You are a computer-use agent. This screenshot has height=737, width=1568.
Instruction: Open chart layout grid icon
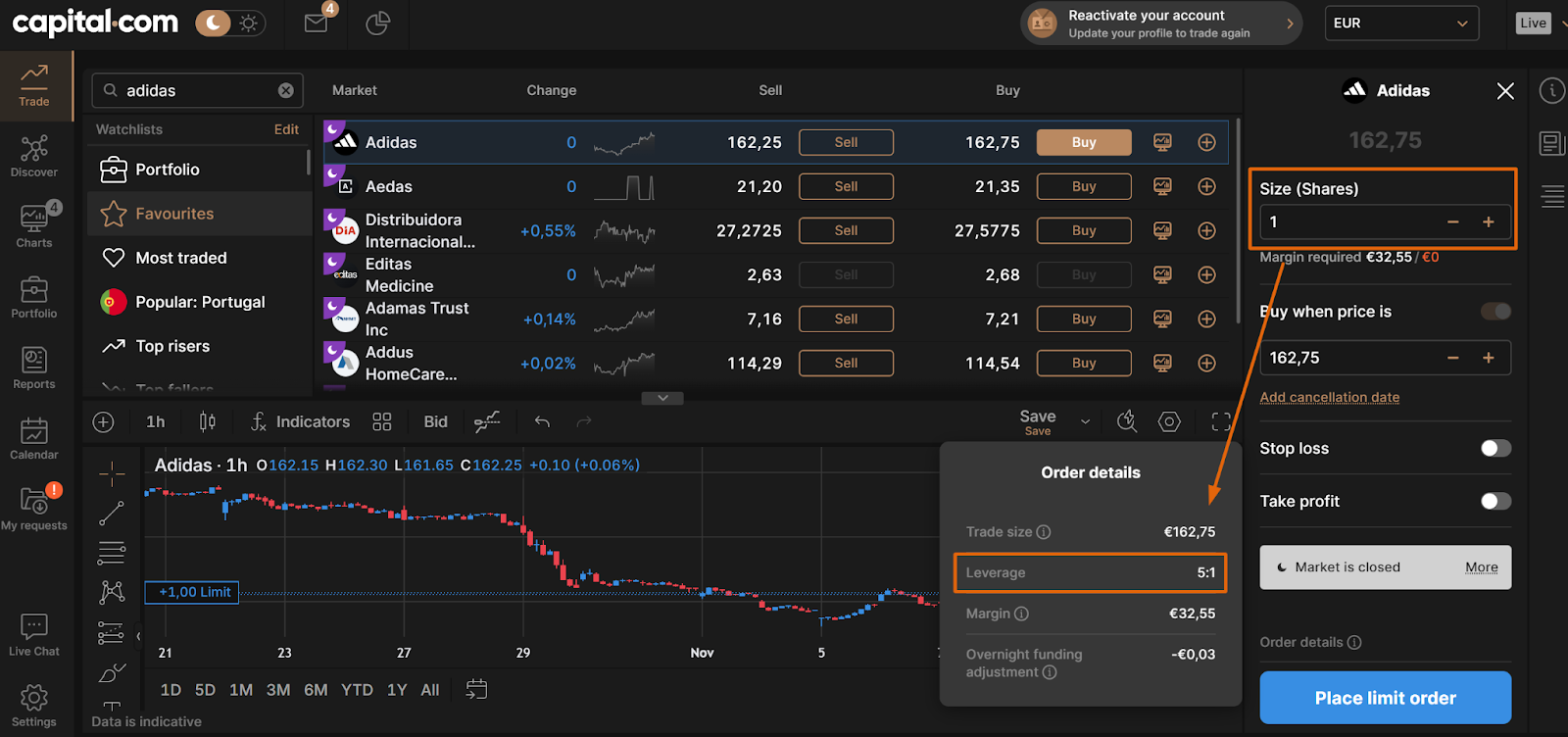(x=382, y=421)
